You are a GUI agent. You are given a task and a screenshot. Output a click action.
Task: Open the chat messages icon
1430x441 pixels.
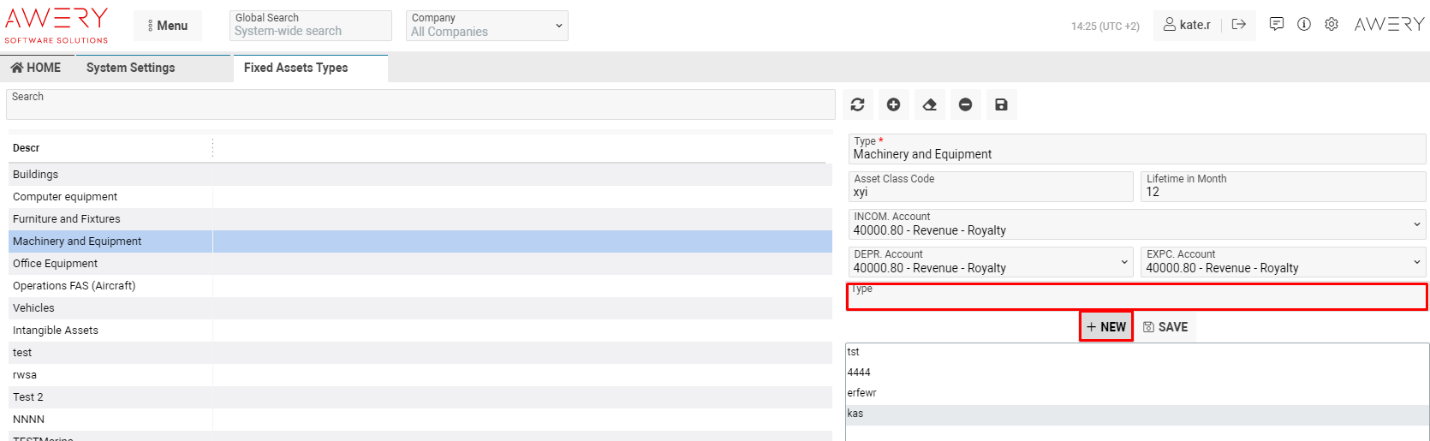pyautogui.click(x=1277, y=25)
